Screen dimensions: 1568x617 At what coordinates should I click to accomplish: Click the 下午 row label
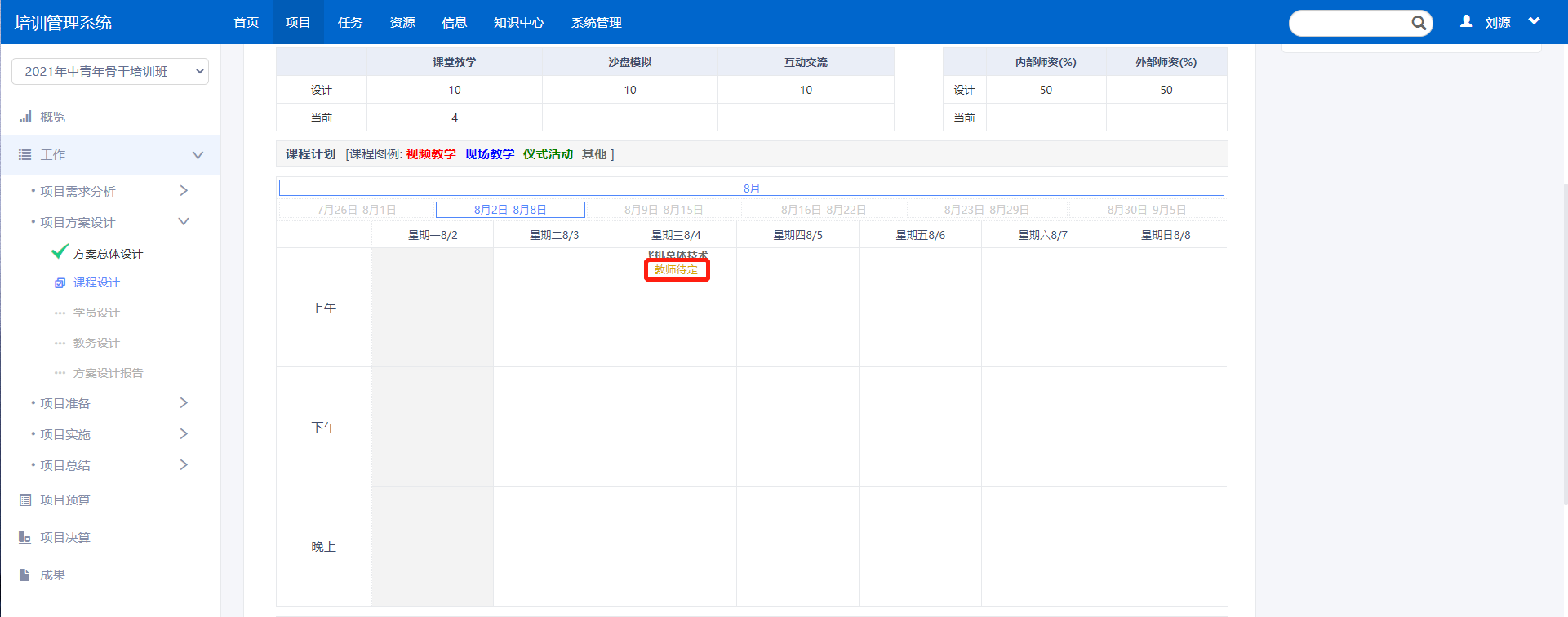click(324, 427)
